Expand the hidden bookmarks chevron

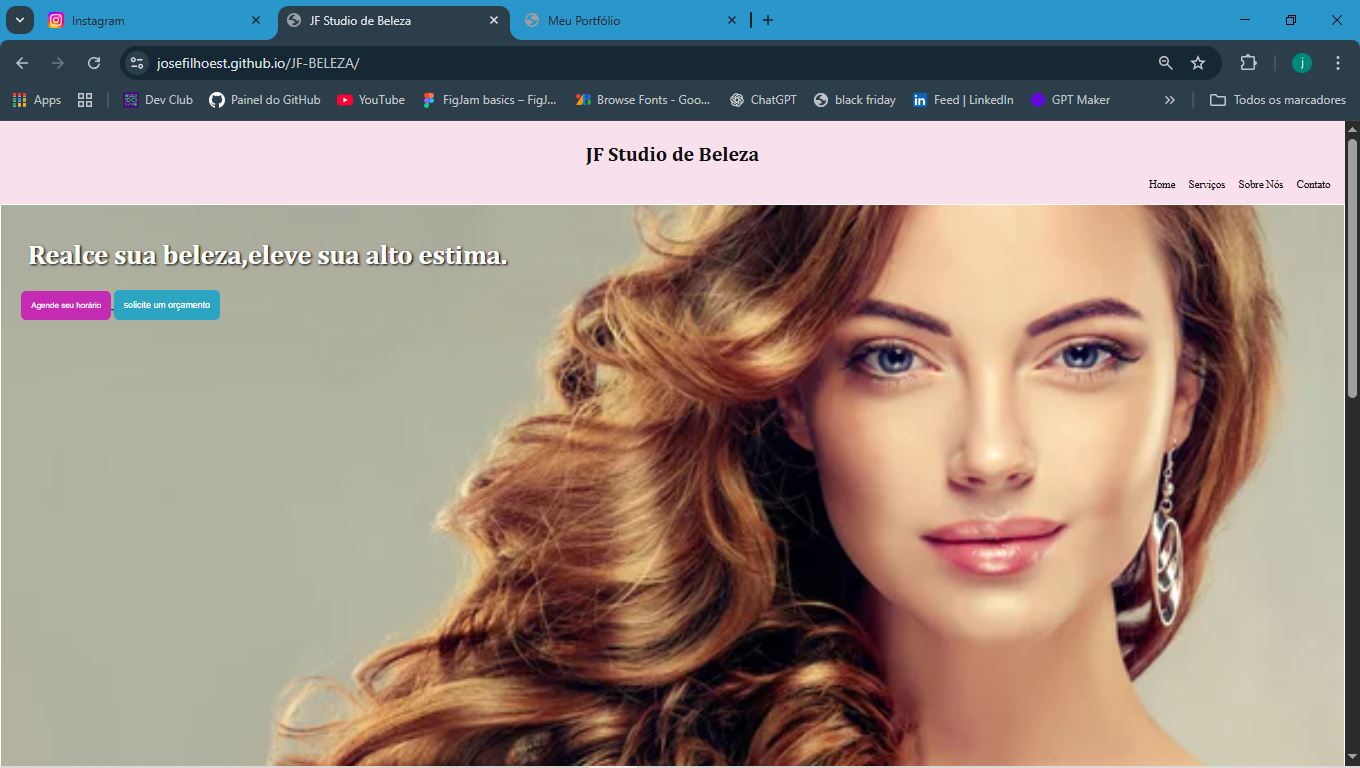click(x=1170, y=100)
